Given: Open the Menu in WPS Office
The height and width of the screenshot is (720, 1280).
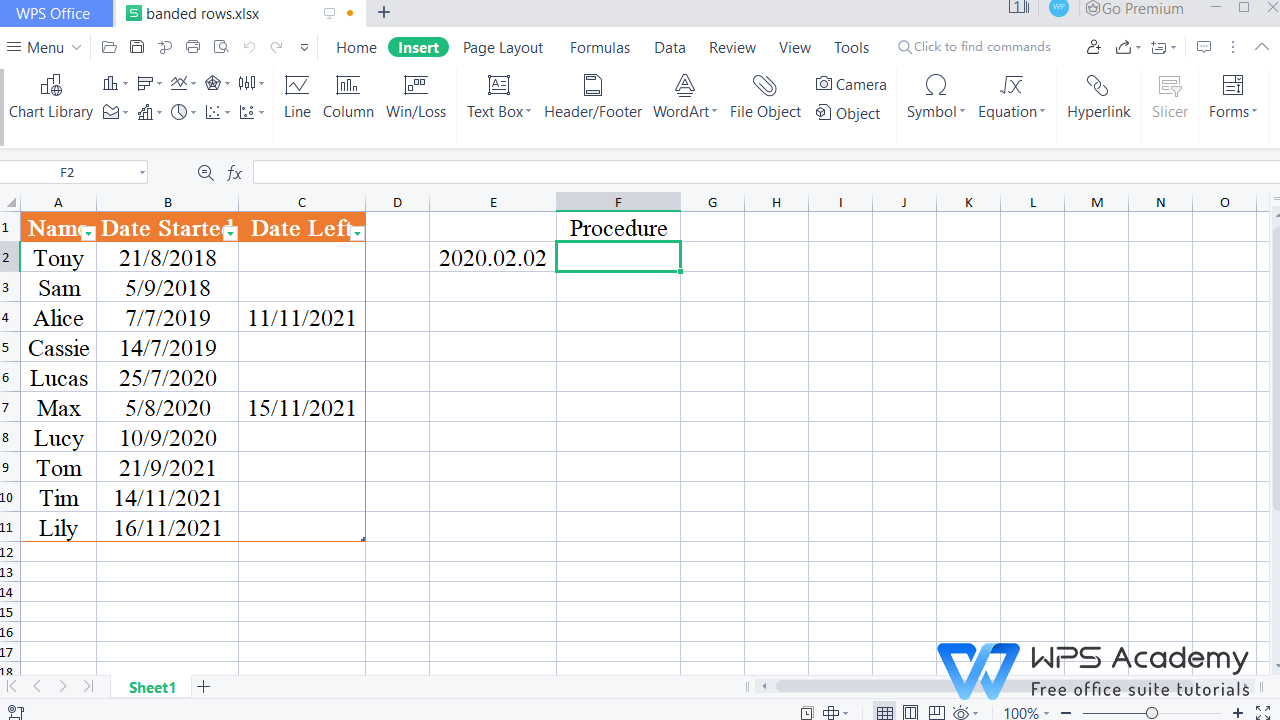Looking at the screenshot, I should point(42,47).
